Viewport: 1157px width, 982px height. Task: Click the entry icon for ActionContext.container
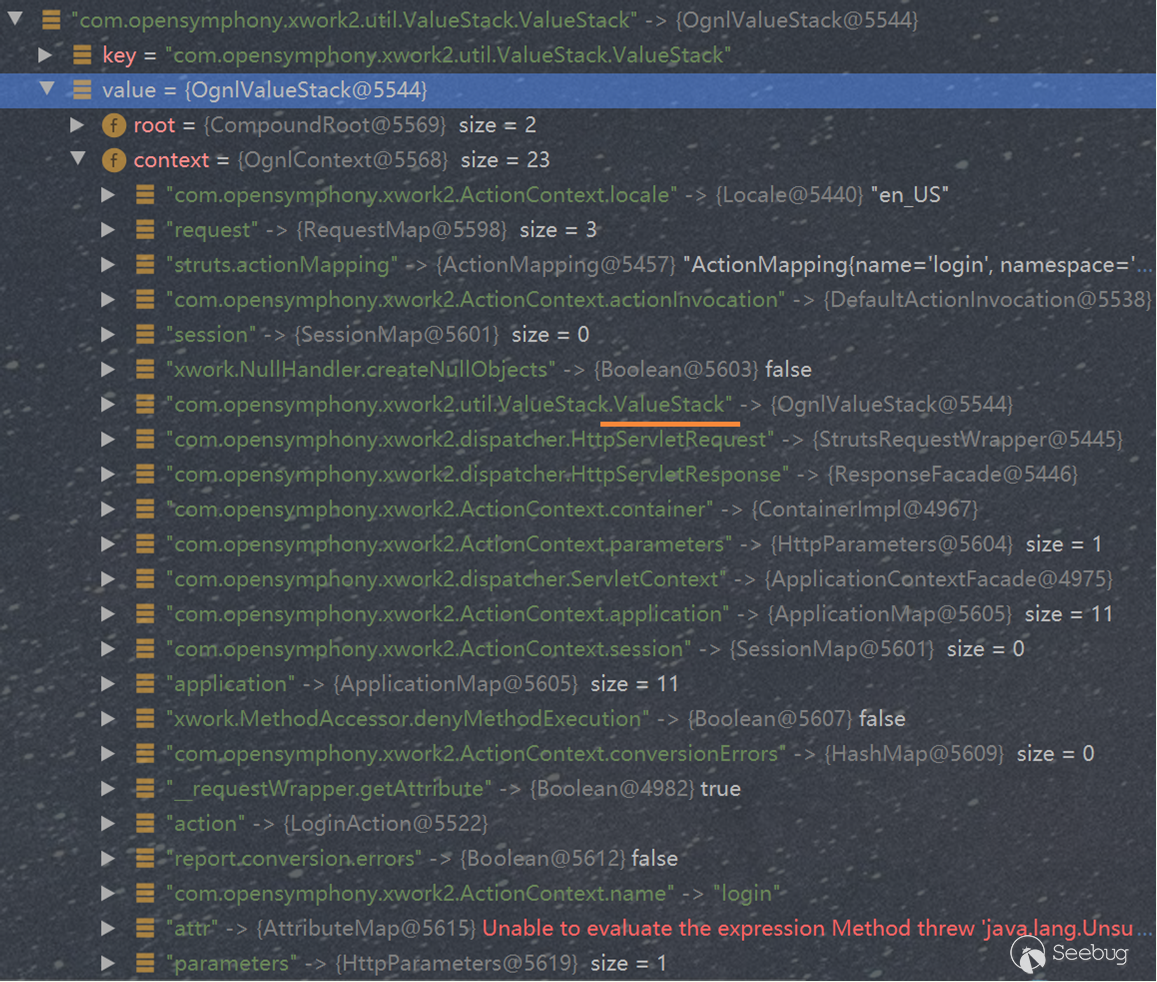145,509
